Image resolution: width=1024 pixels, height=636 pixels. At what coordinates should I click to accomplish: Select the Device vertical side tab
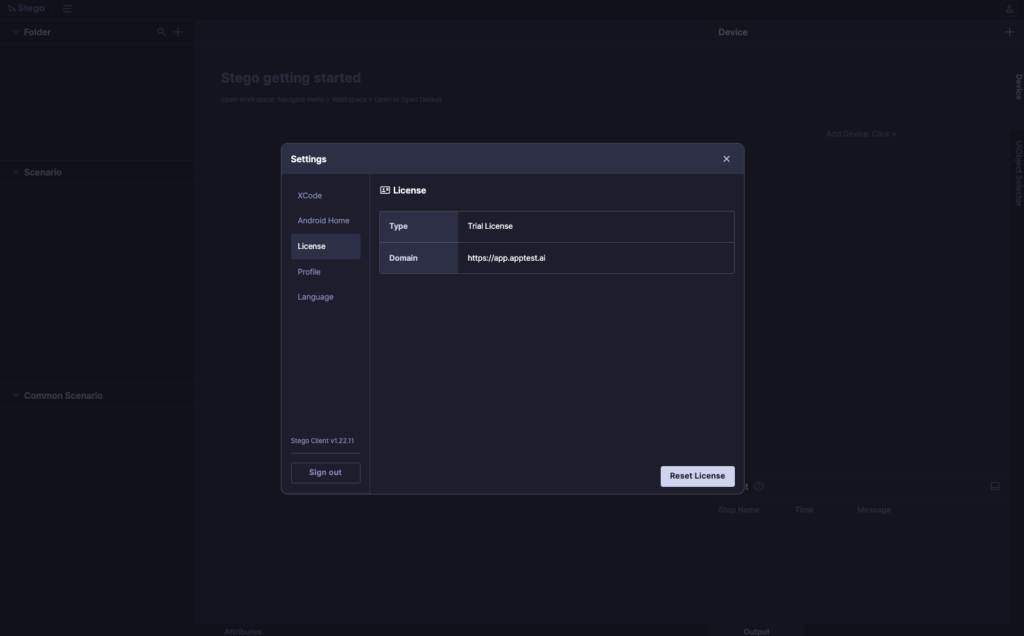(1018, 87)
